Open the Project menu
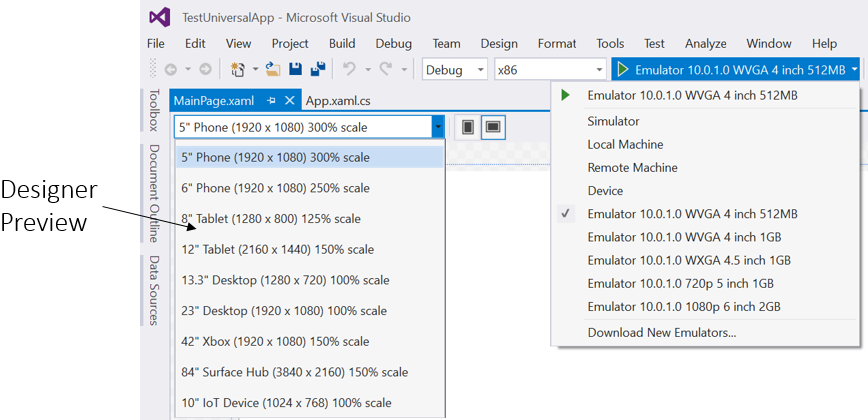This screenshot has height=420, width=868. tap(290, 44)
